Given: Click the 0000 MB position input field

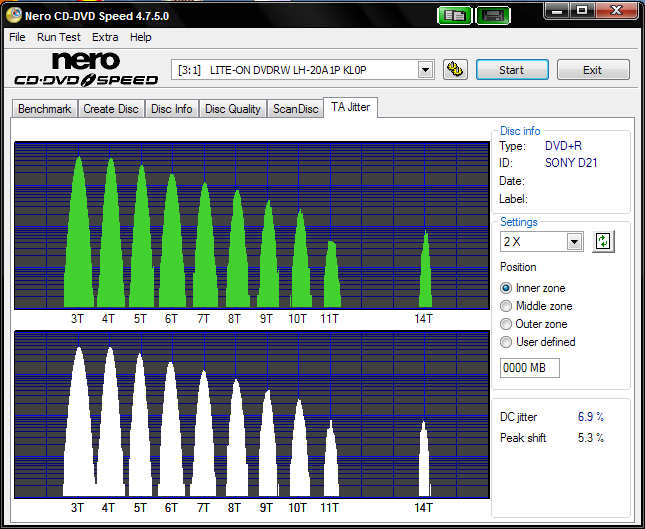Looking at the screenshot, I should pyautogui.click(x=530, y=368).
